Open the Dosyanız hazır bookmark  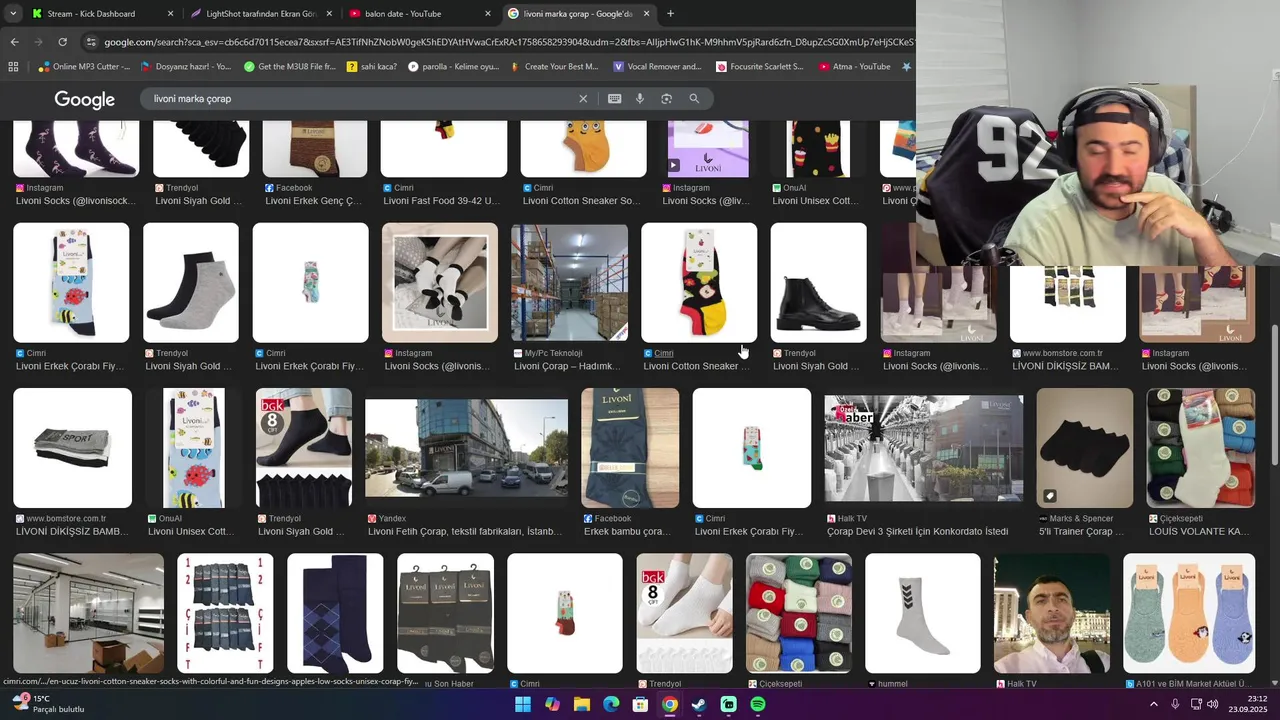(x=186, y=67)
